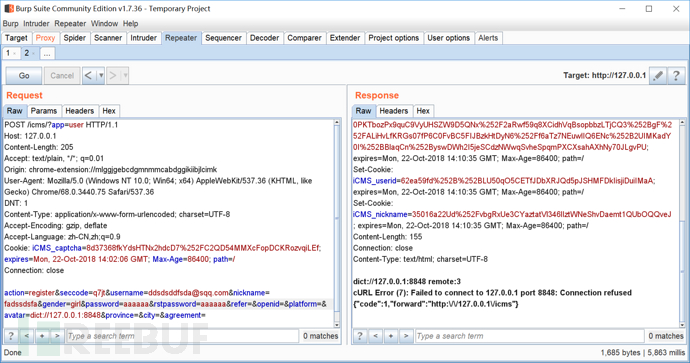Select Request Hex view tab
Screen dimensions: 690x363
pos(109,111)
